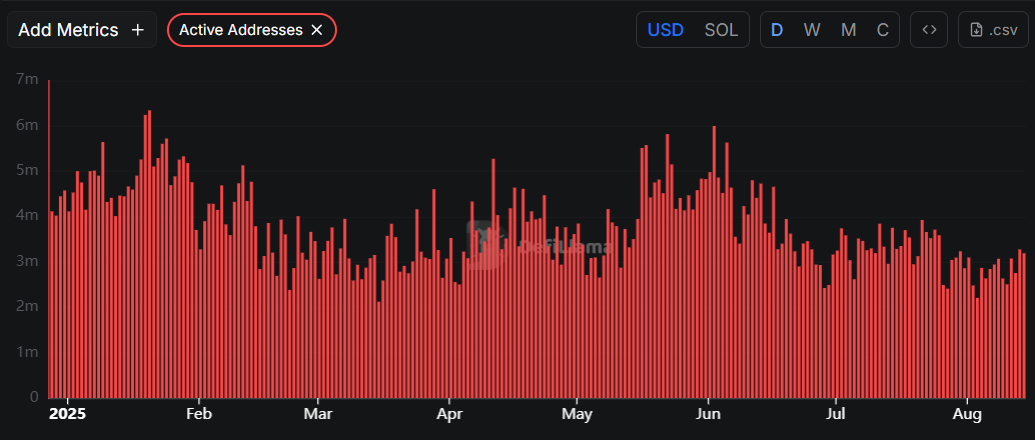Click the tallest bar at start of 2025
Viewport: 1035px width, 440px height.
tap(49, 240)
